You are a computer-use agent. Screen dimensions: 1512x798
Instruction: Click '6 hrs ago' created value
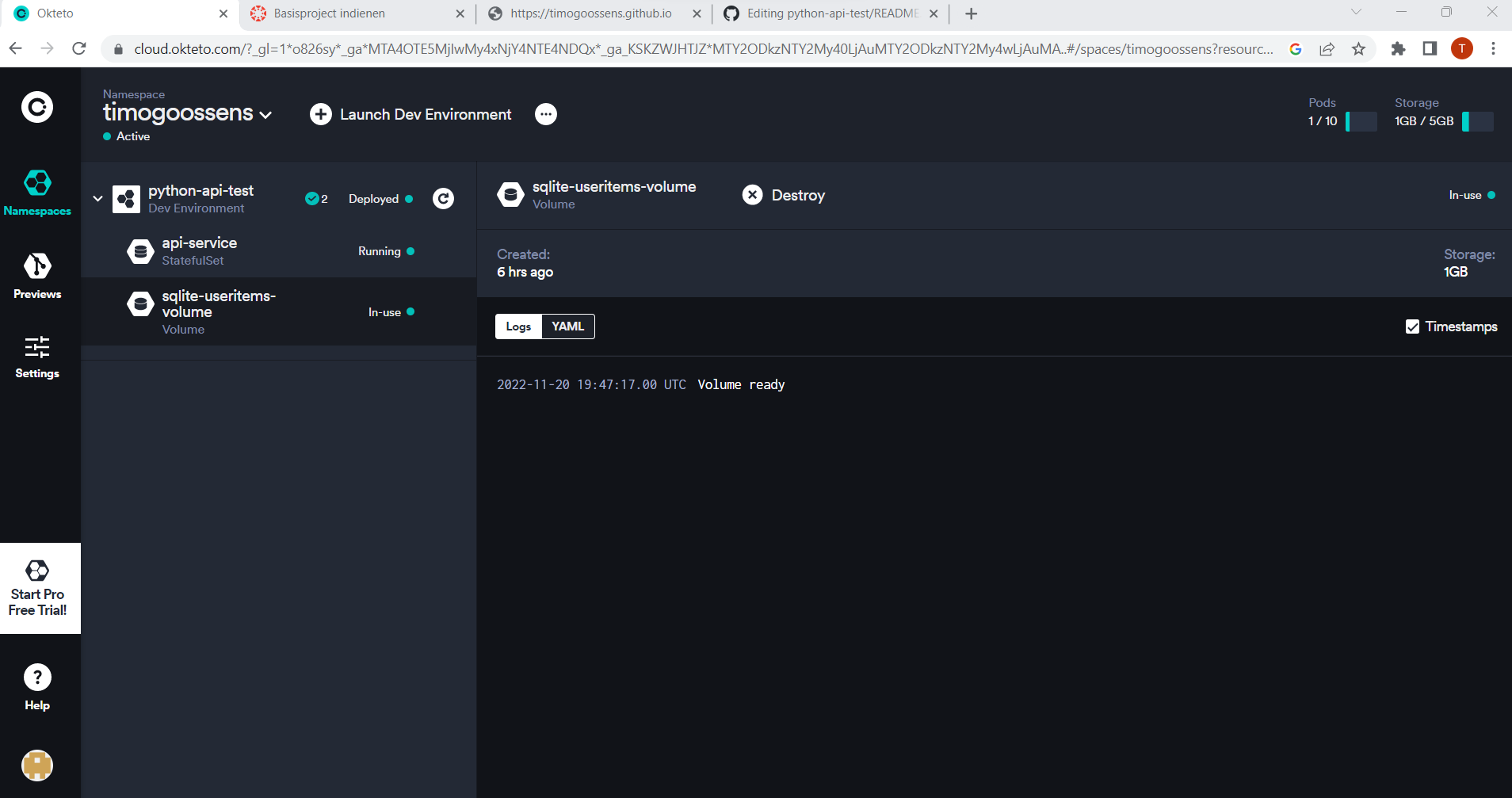[x=525, y=272]
